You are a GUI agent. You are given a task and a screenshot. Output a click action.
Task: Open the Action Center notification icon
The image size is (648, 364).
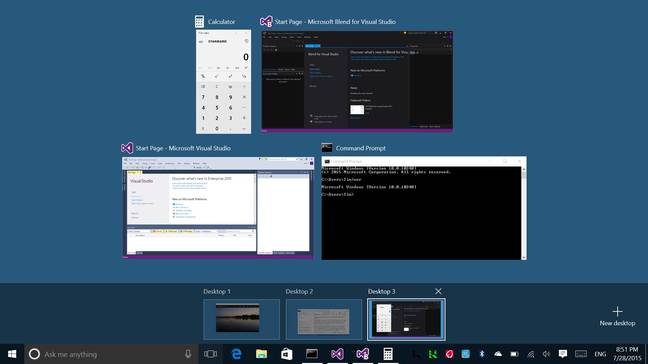(x=563, y=354)
